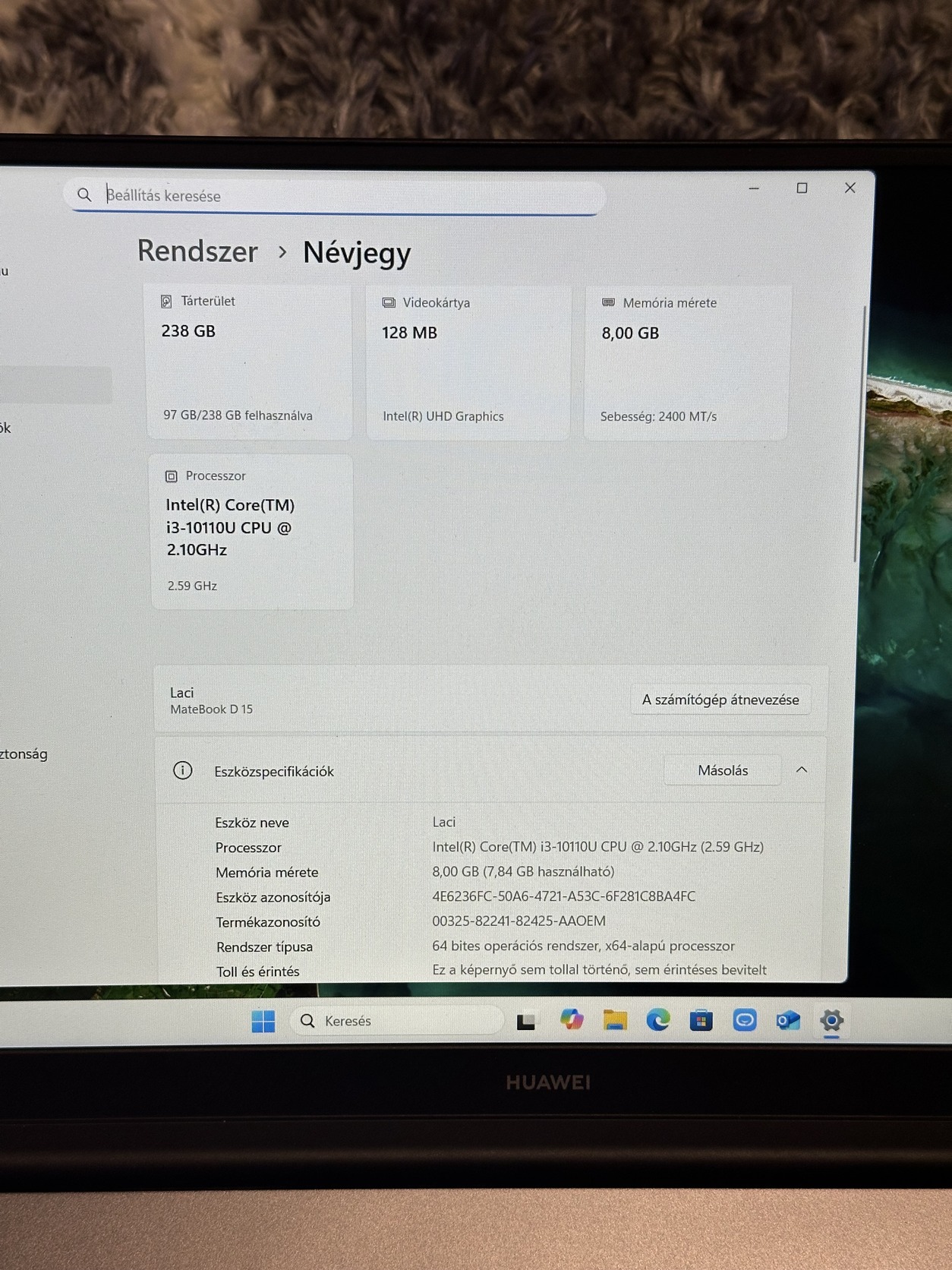
Task: Select the 2.59 GHz text in processor card
Action: pyautogui.click(x=192, y=586)
